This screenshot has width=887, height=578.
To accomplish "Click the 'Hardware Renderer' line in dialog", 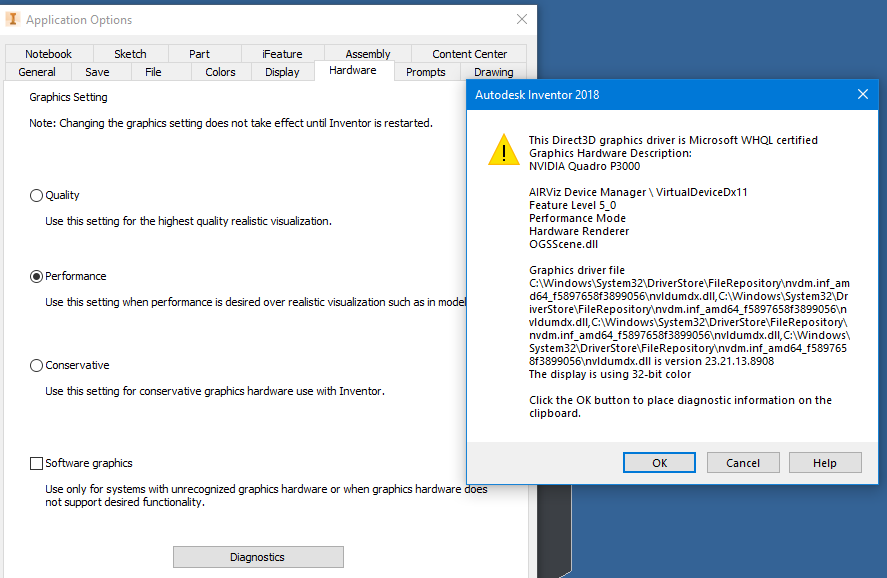I will pyautogui.click(x=579, y=231).
